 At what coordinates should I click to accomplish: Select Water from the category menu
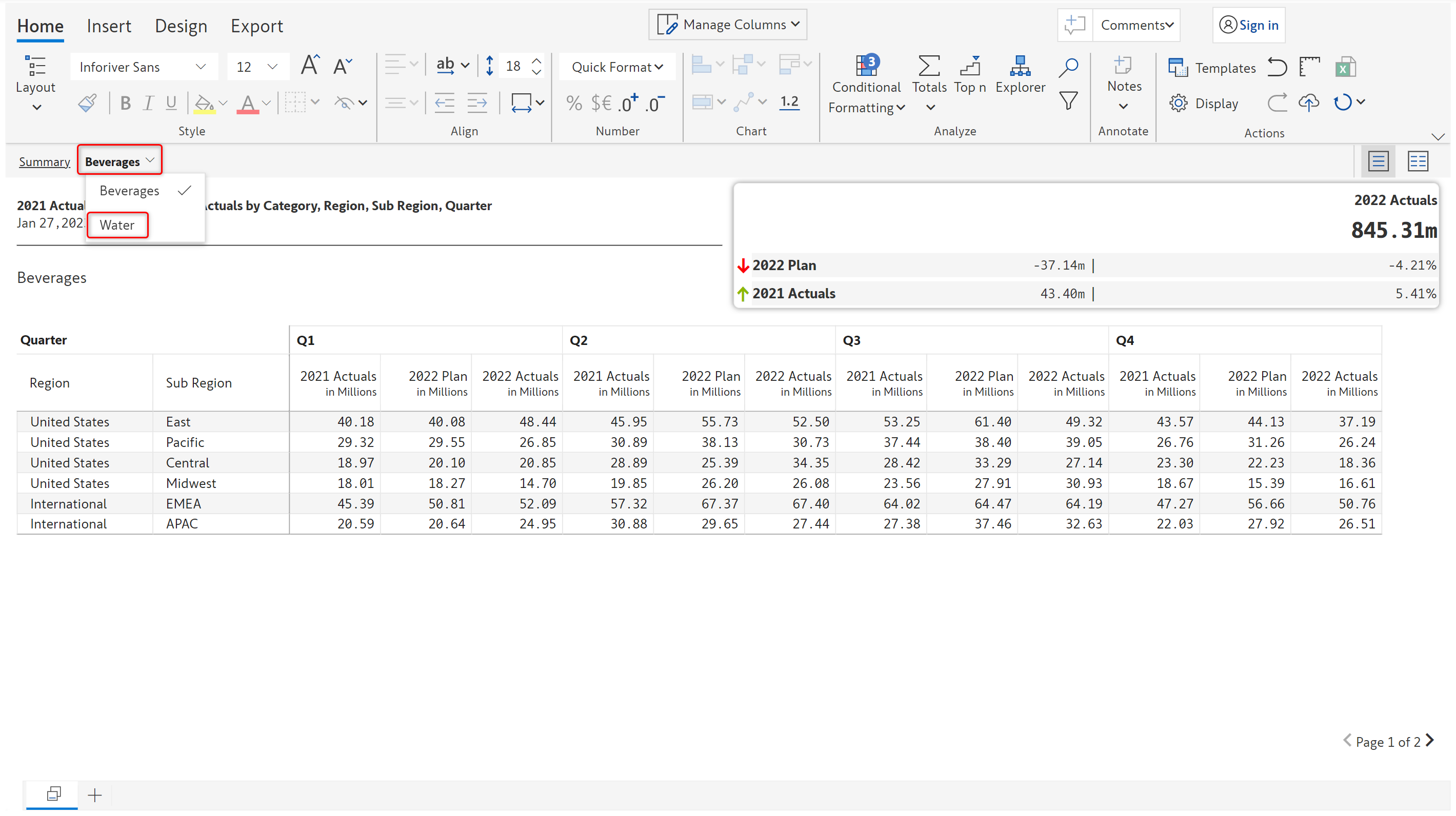pos(117,225)
